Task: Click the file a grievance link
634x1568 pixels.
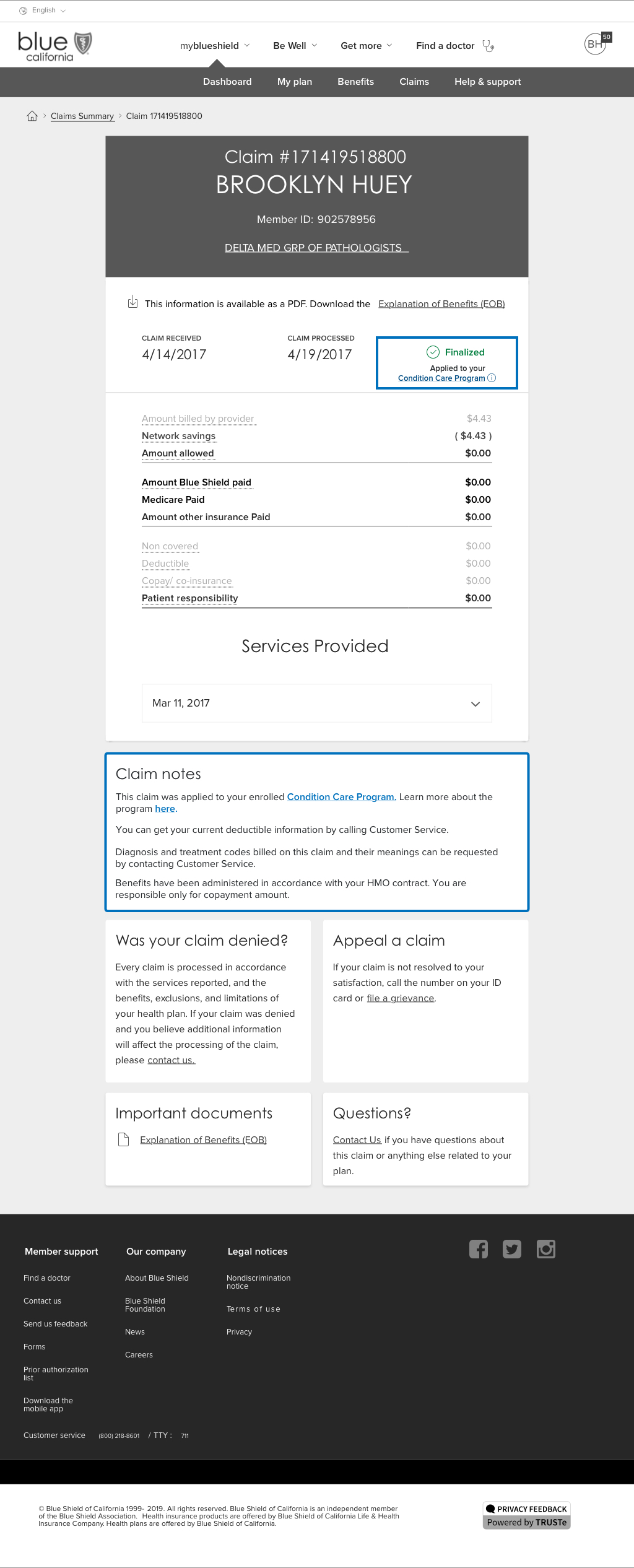Action: pyautogui.click(x=401, y=998)
